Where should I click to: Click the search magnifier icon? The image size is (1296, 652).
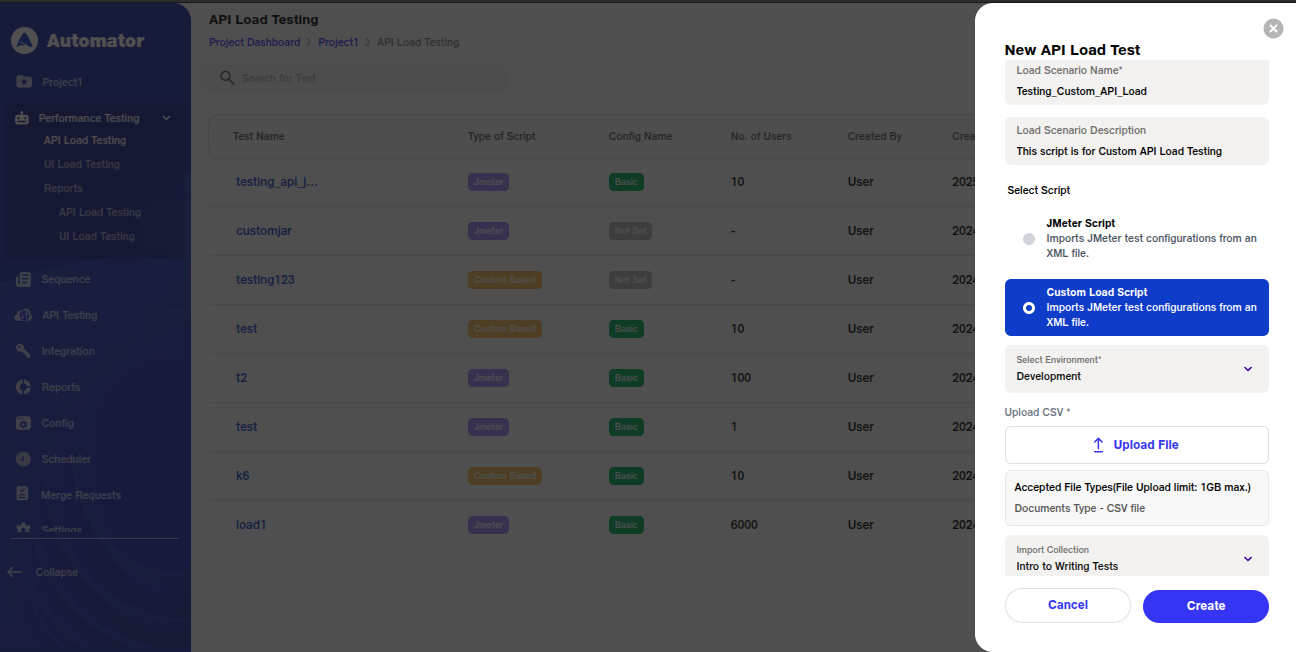(x=227, y=78)
